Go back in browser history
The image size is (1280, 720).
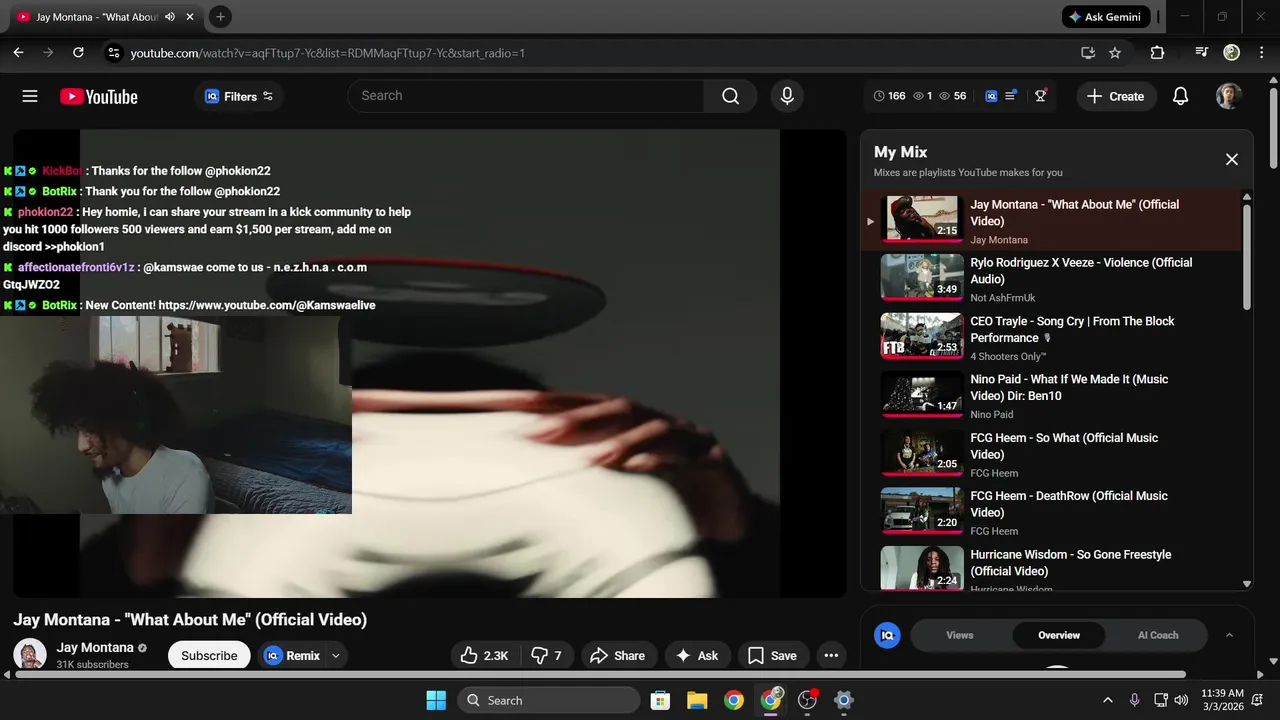[18, 52]
